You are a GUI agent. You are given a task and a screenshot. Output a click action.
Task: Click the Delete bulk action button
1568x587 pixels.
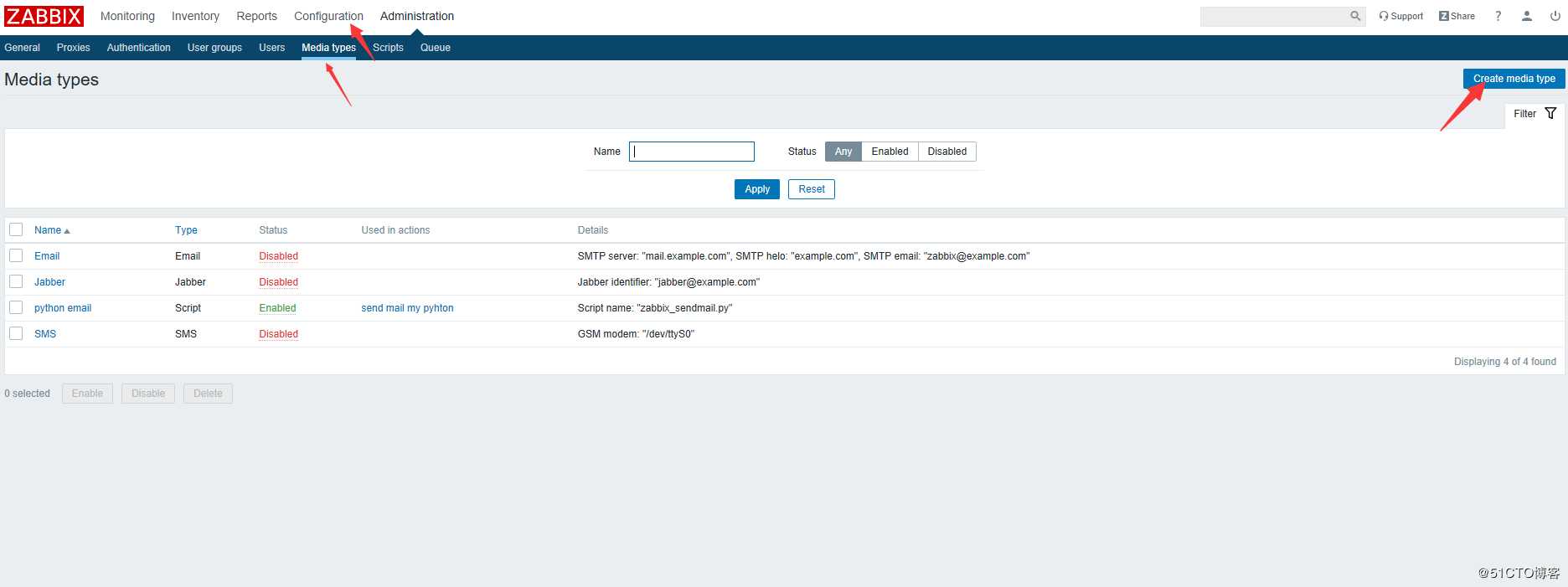[x=208, y=394]
